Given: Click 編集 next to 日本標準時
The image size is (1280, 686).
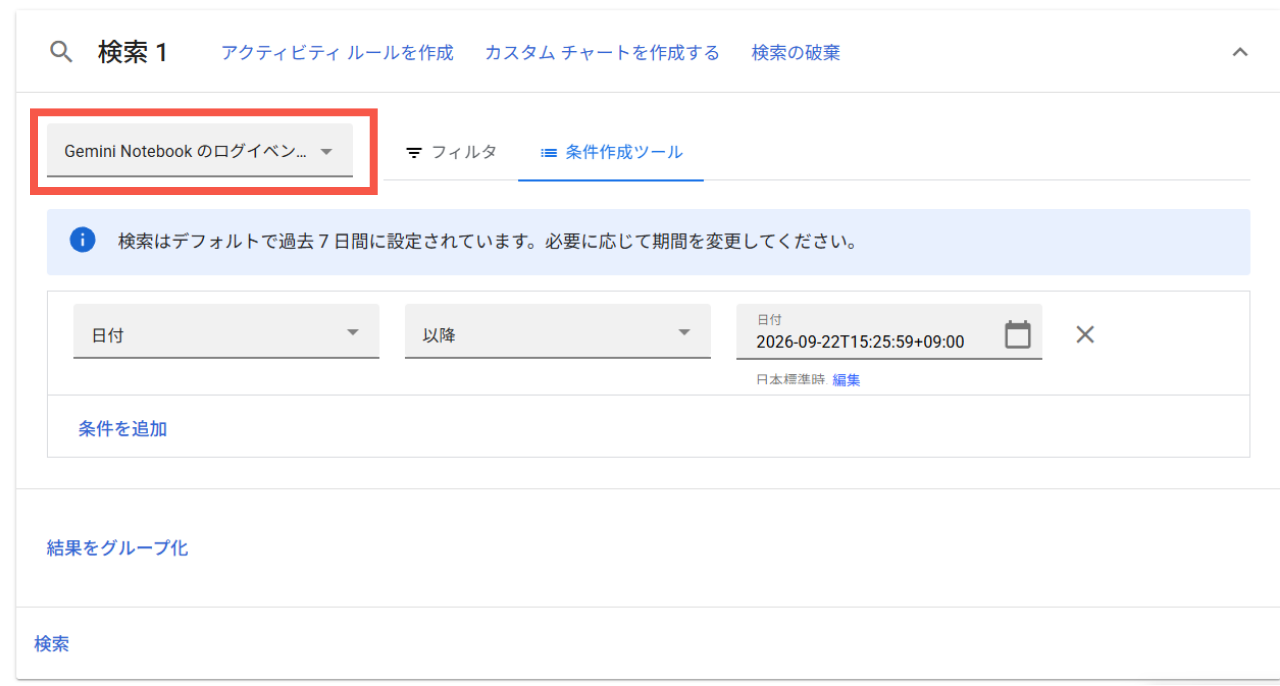Looking at the screenshot, I should (x=846, y=380).
